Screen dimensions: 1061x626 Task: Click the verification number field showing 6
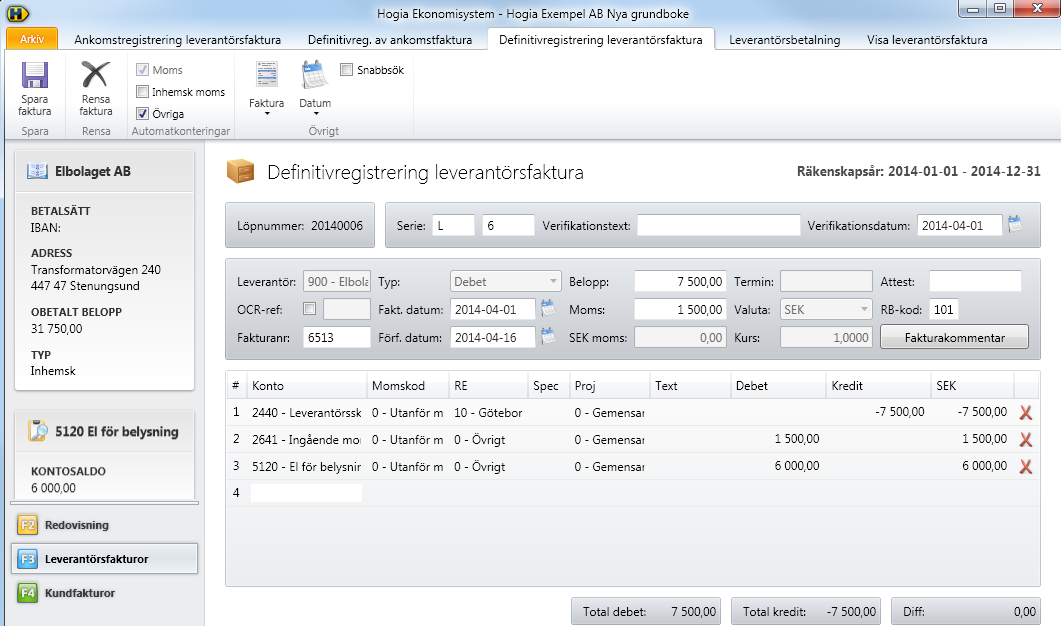pos(508,225)
